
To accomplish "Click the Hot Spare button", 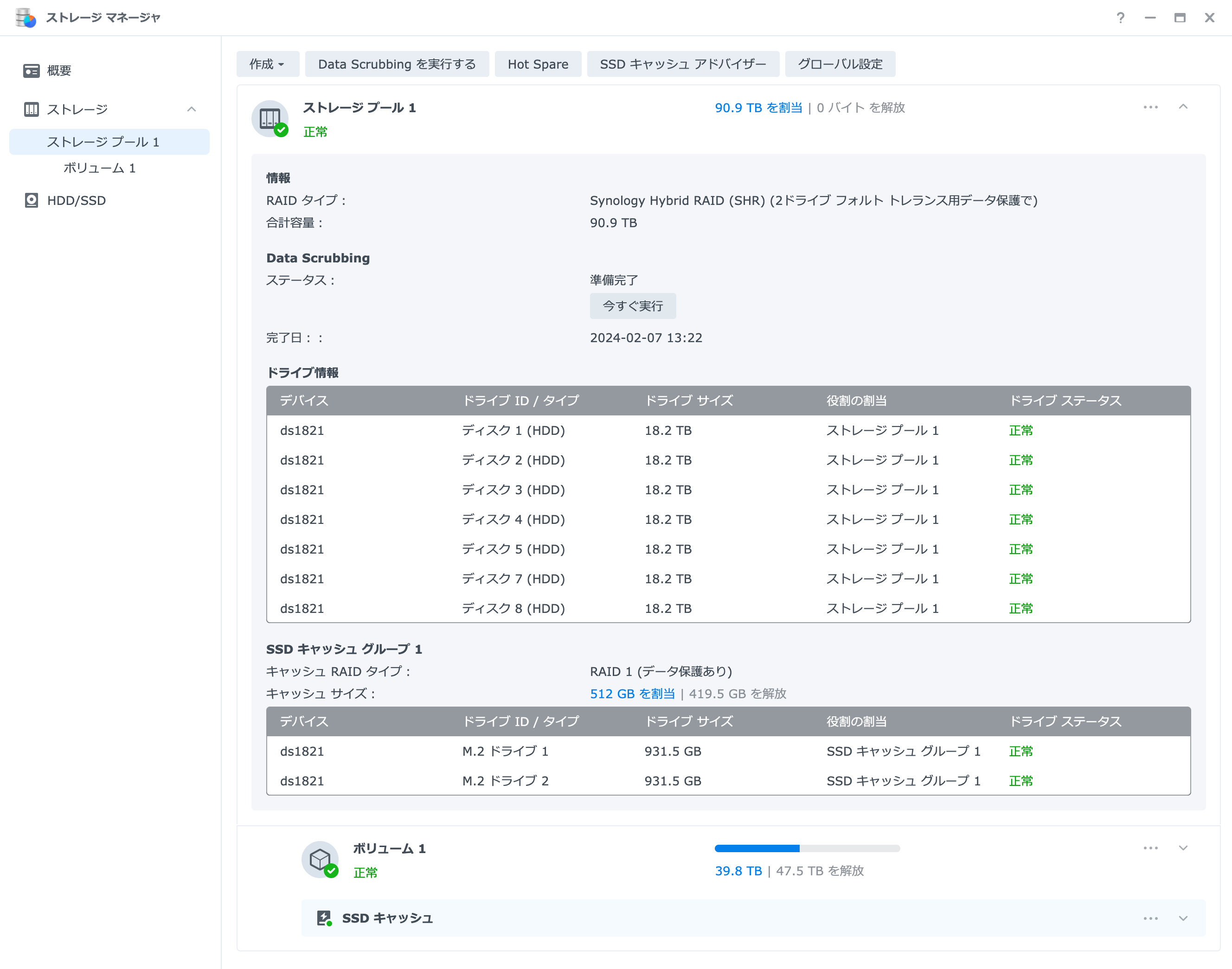I will [x=538, y=64].
